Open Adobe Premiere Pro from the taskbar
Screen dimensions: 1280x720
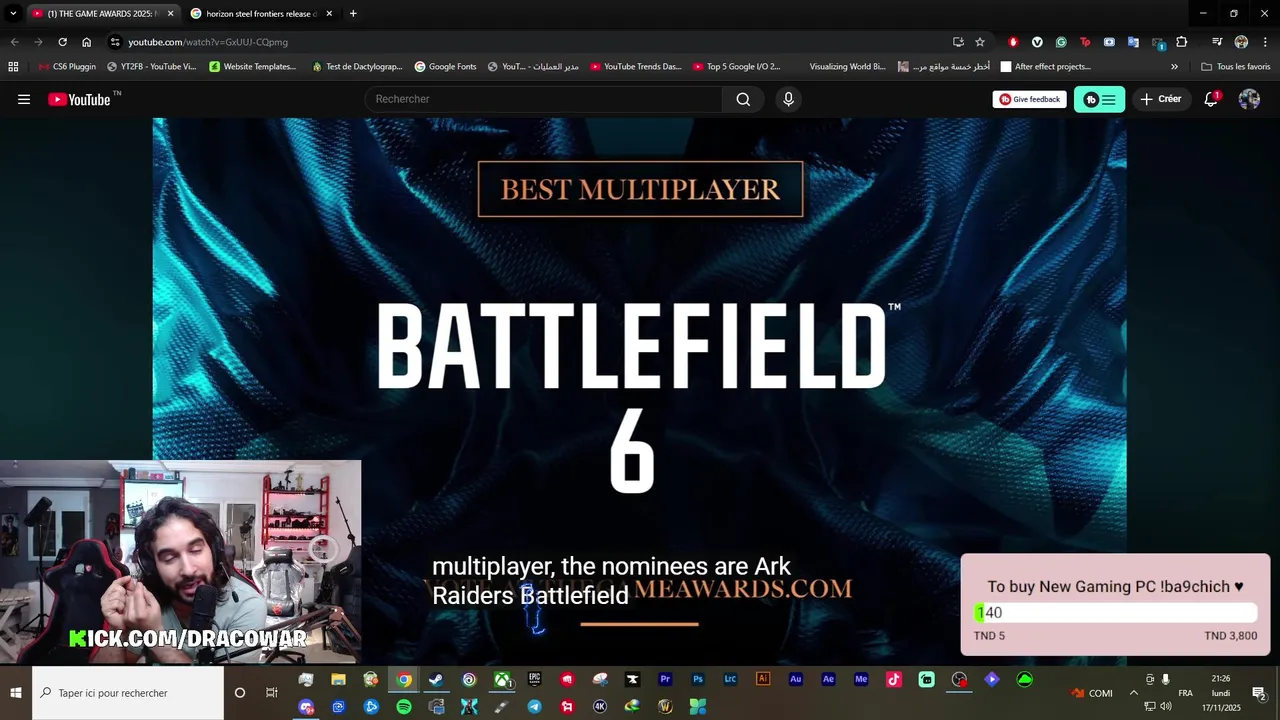[x=665, y=679]
